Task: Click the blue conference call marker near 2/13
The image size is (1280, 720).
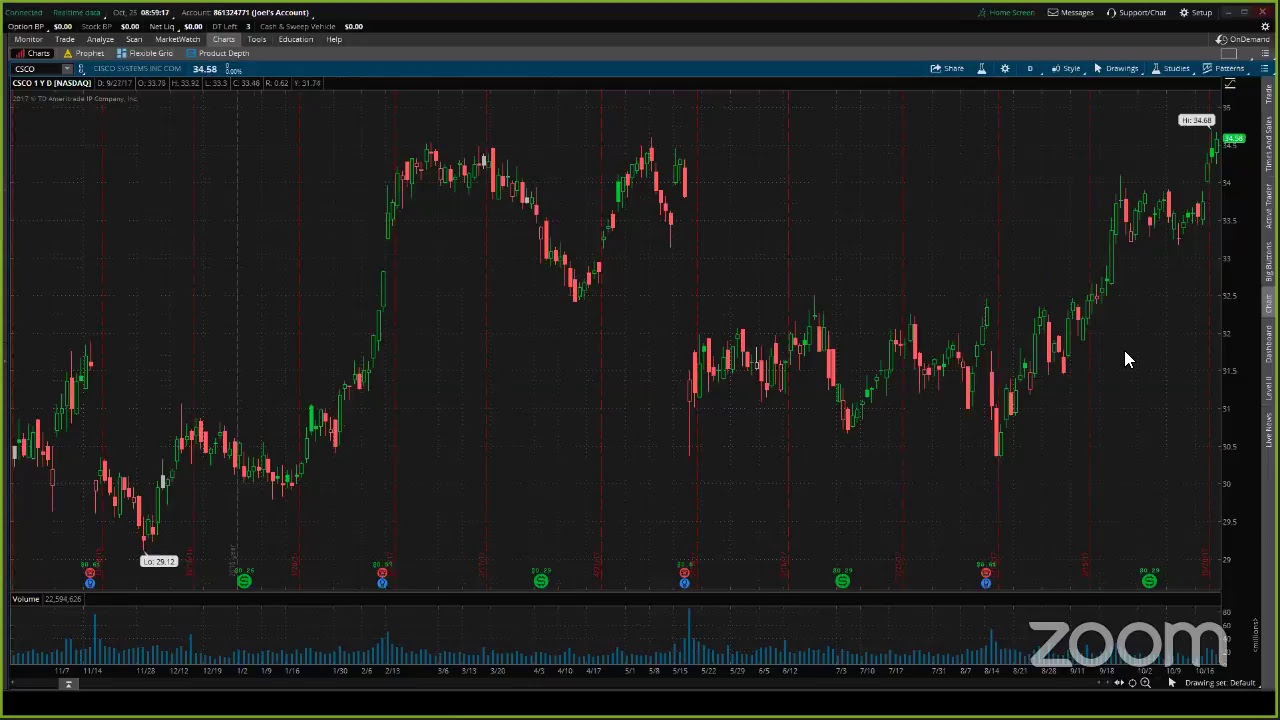Action: click(382, 583)
